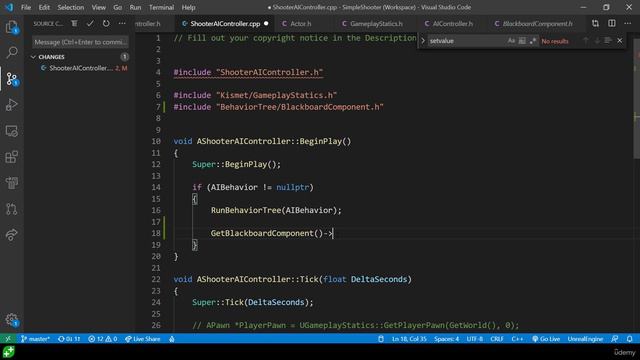Open the Terminal menu
640x360 pixels.
pyautogui.click(x=161, y=7)
